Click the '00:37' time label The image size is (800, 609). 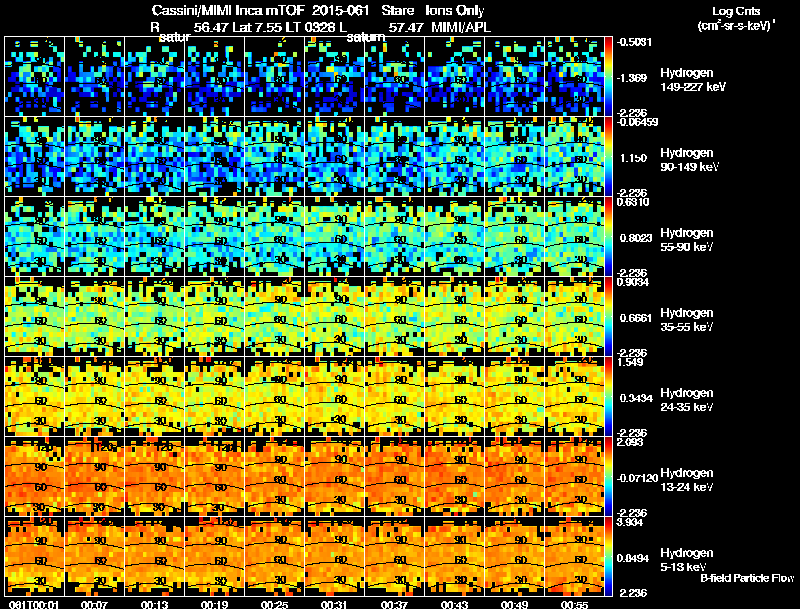(x=394, y=605)
